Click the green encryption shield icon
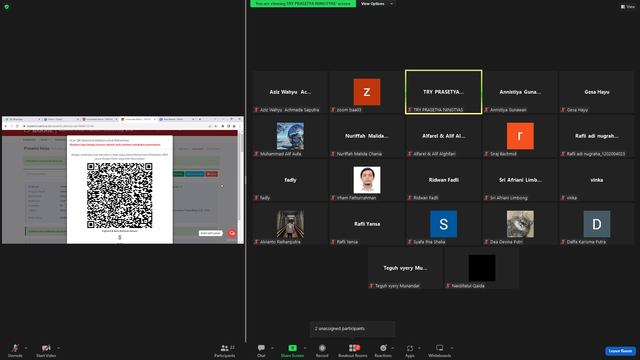 click(7, 7)
